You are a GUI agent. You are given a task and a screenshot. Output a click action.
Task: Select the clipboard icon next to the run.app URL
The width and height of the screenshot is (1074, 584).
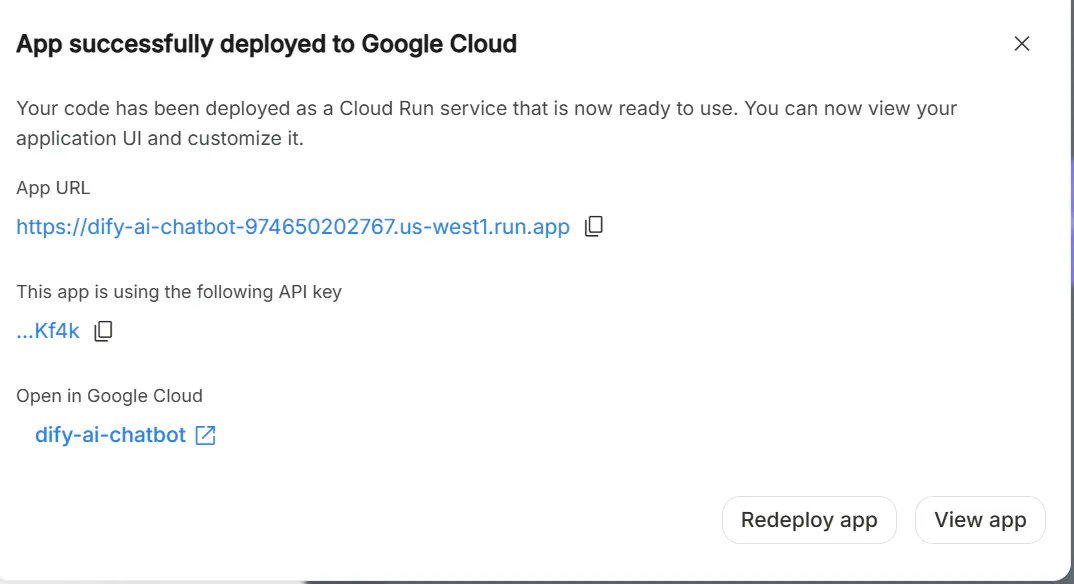(x=593, y=226)
